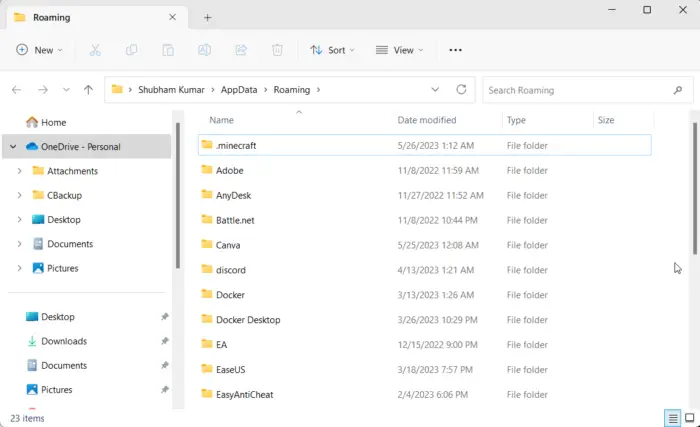Select the Battle.net folder

(x=425, y=220)
